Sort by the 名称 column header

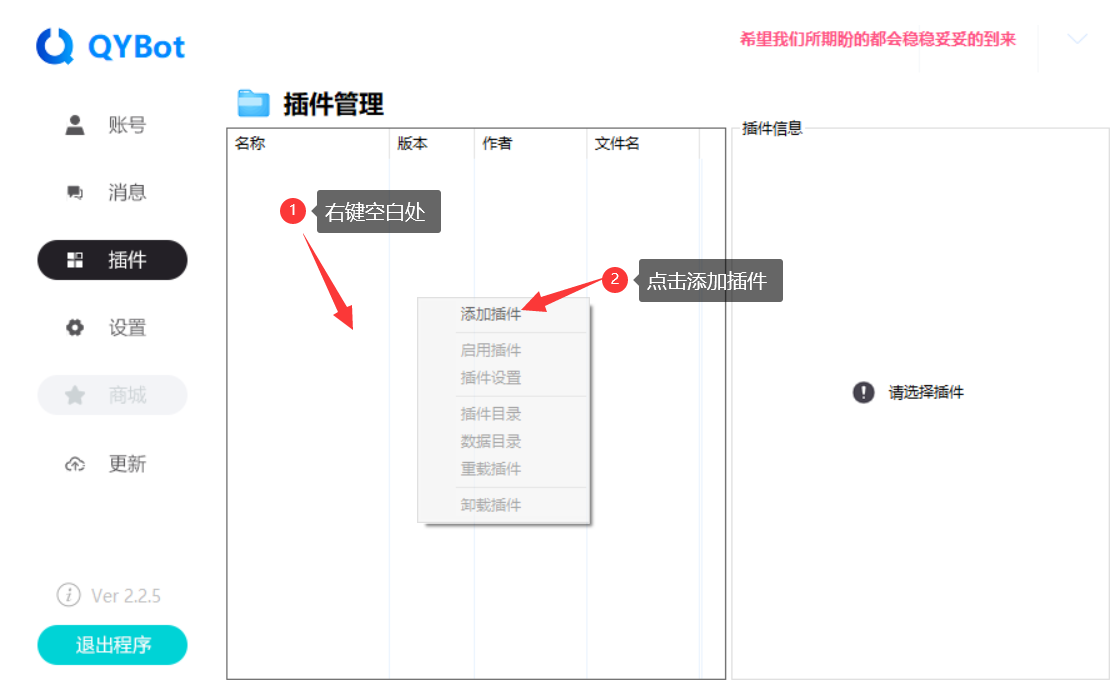pyautogui.click(x=250, y=144)
